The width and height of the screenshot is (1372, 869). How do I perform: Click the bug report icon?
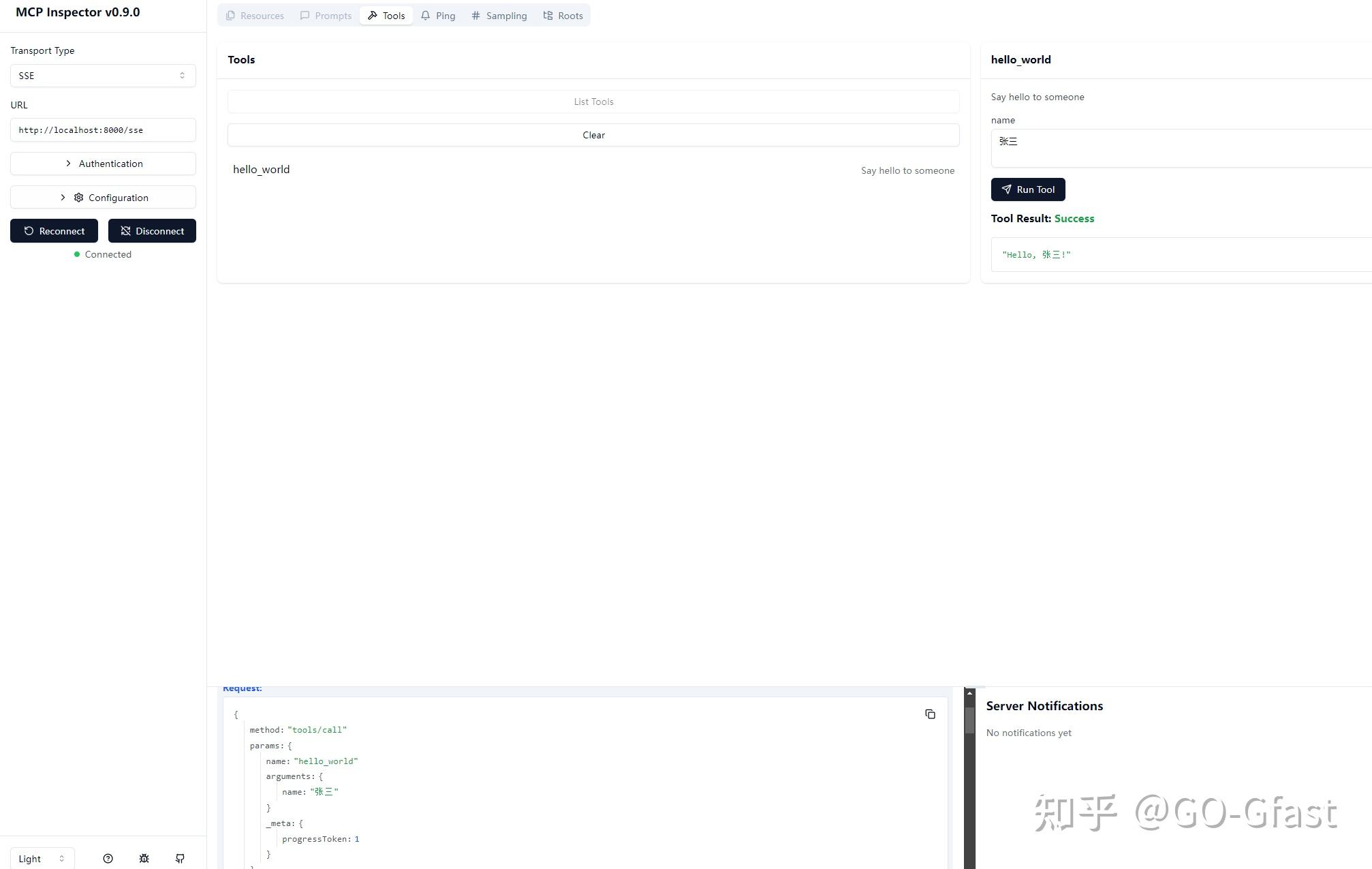[144, 858]
